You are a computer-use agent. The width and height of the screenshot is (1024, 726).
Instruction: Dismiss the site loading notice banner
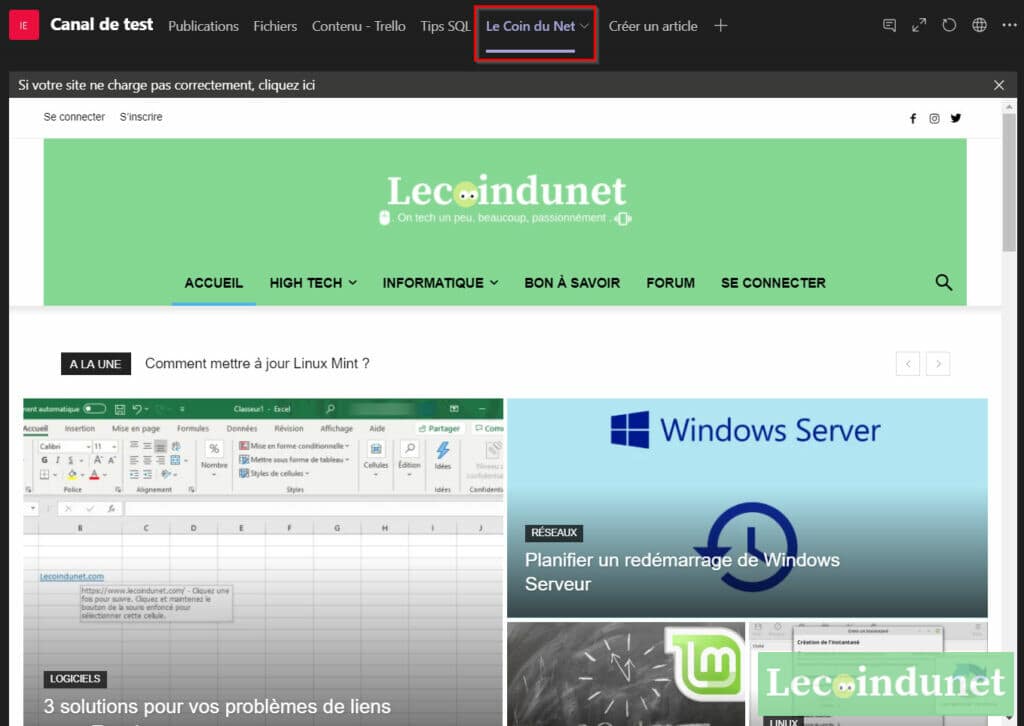[x=999, y=85]
